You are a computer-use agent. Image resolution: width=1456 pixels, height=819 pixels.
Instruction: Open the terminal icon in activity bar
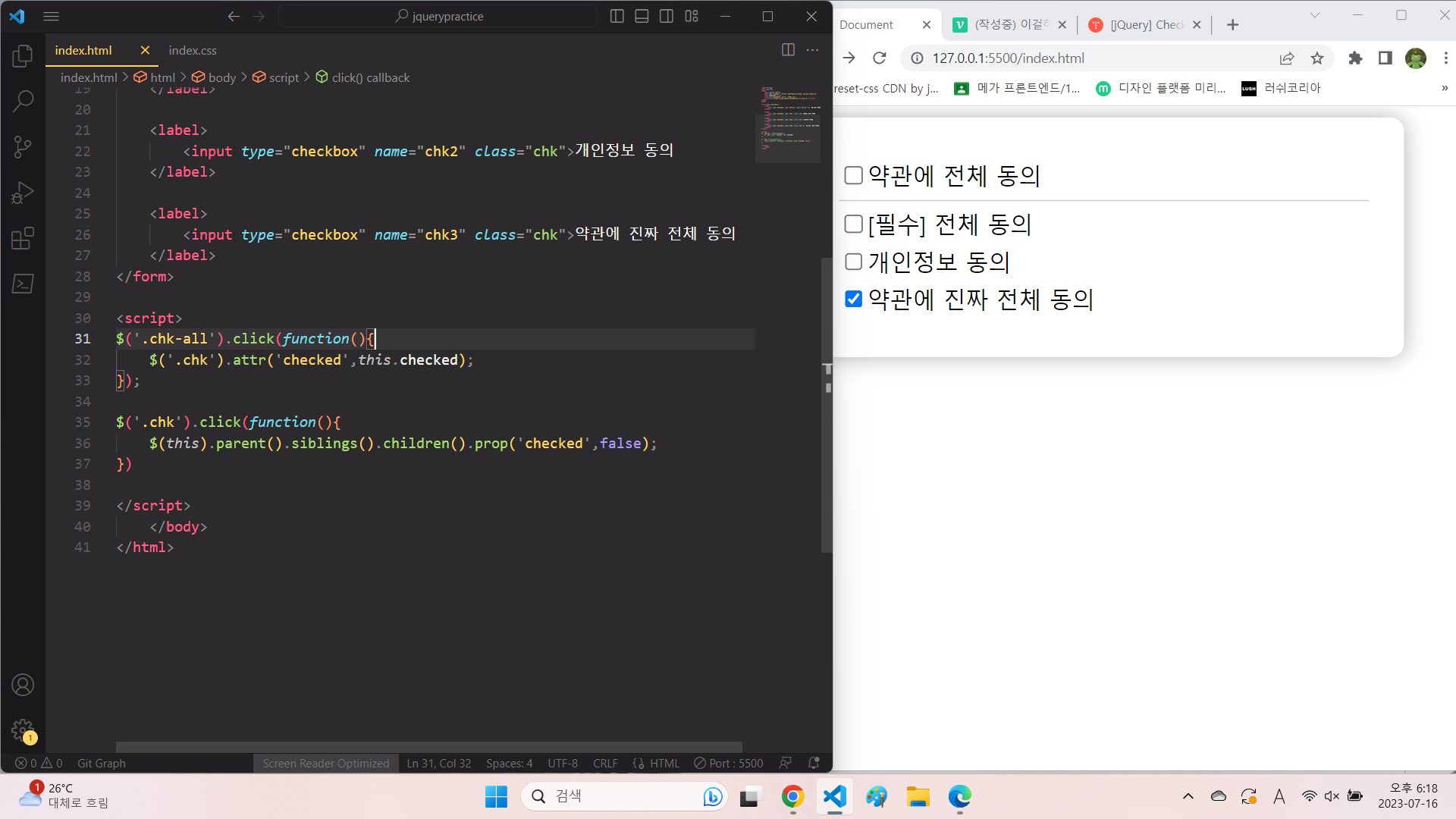[23, 284]
